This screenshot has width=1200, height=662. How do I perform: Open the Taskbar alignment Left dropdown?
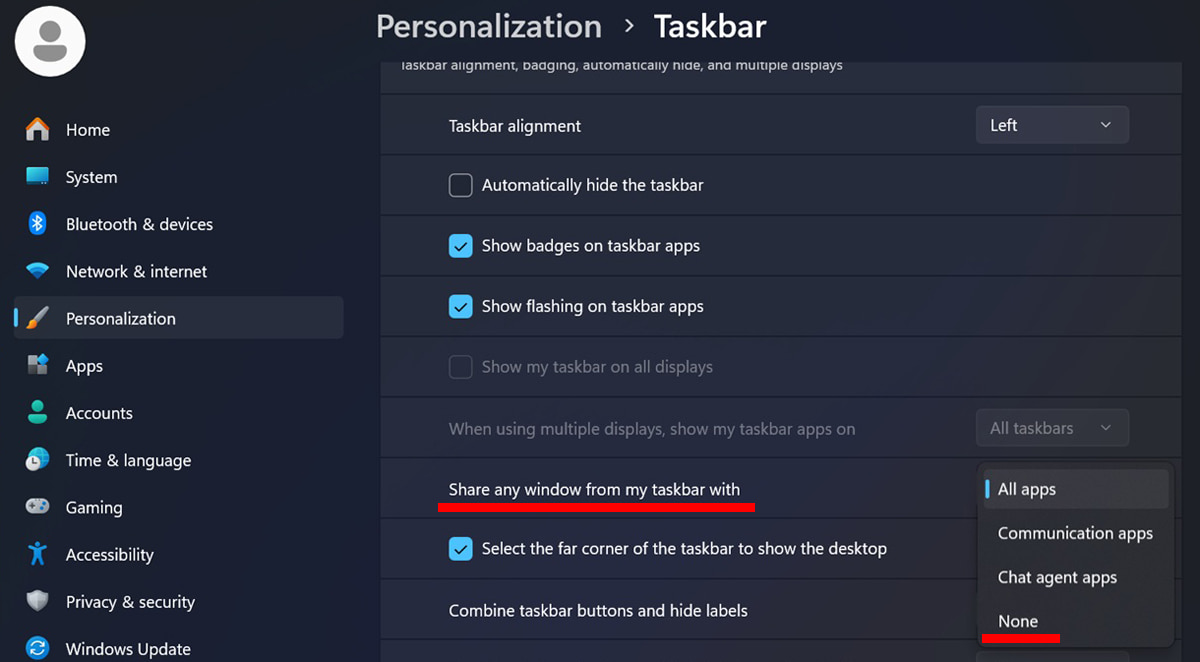(1052, 125)
